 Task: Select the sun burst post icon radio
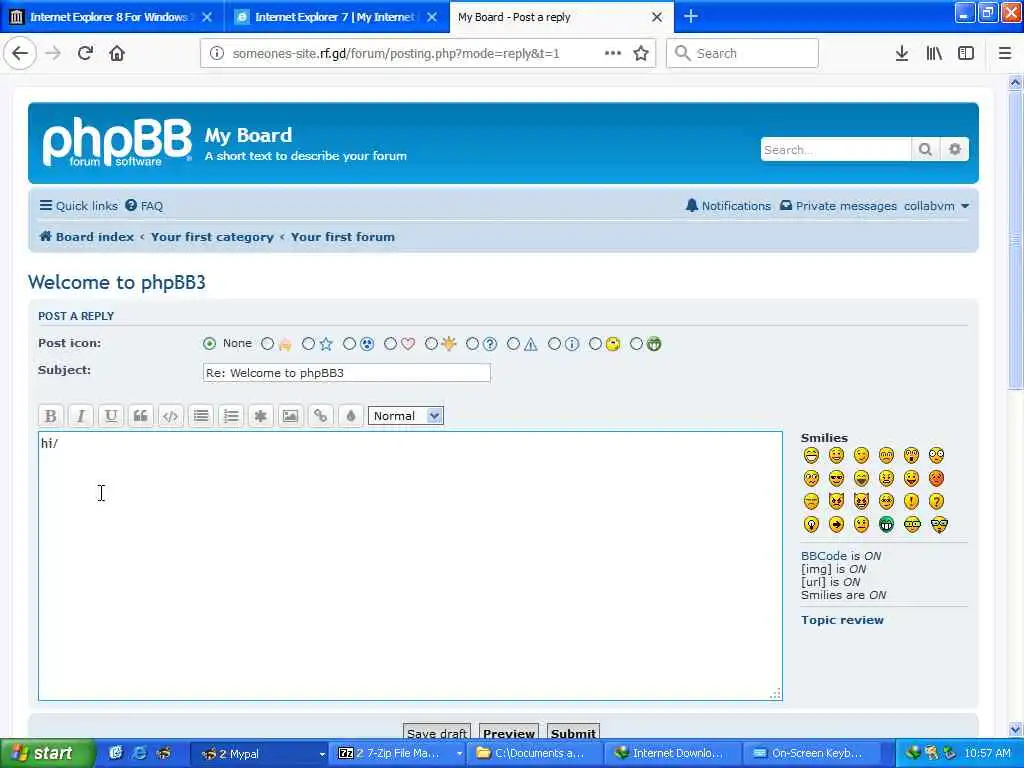pyautogui.click(x=431, y=344)
